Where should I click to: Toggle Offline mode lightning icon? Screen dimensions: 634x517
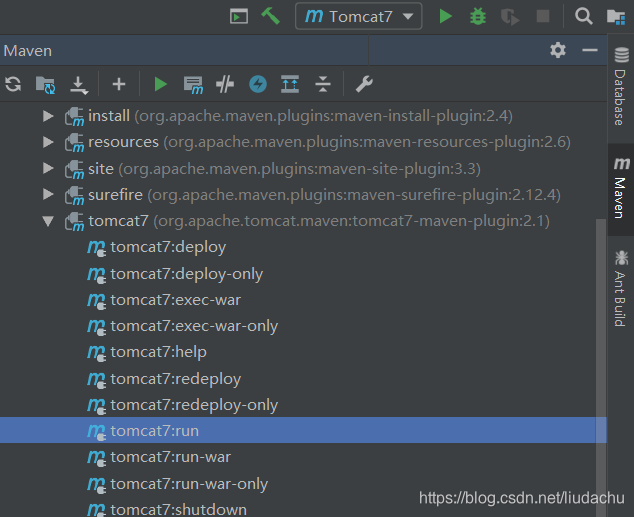[x=258, y=84]
